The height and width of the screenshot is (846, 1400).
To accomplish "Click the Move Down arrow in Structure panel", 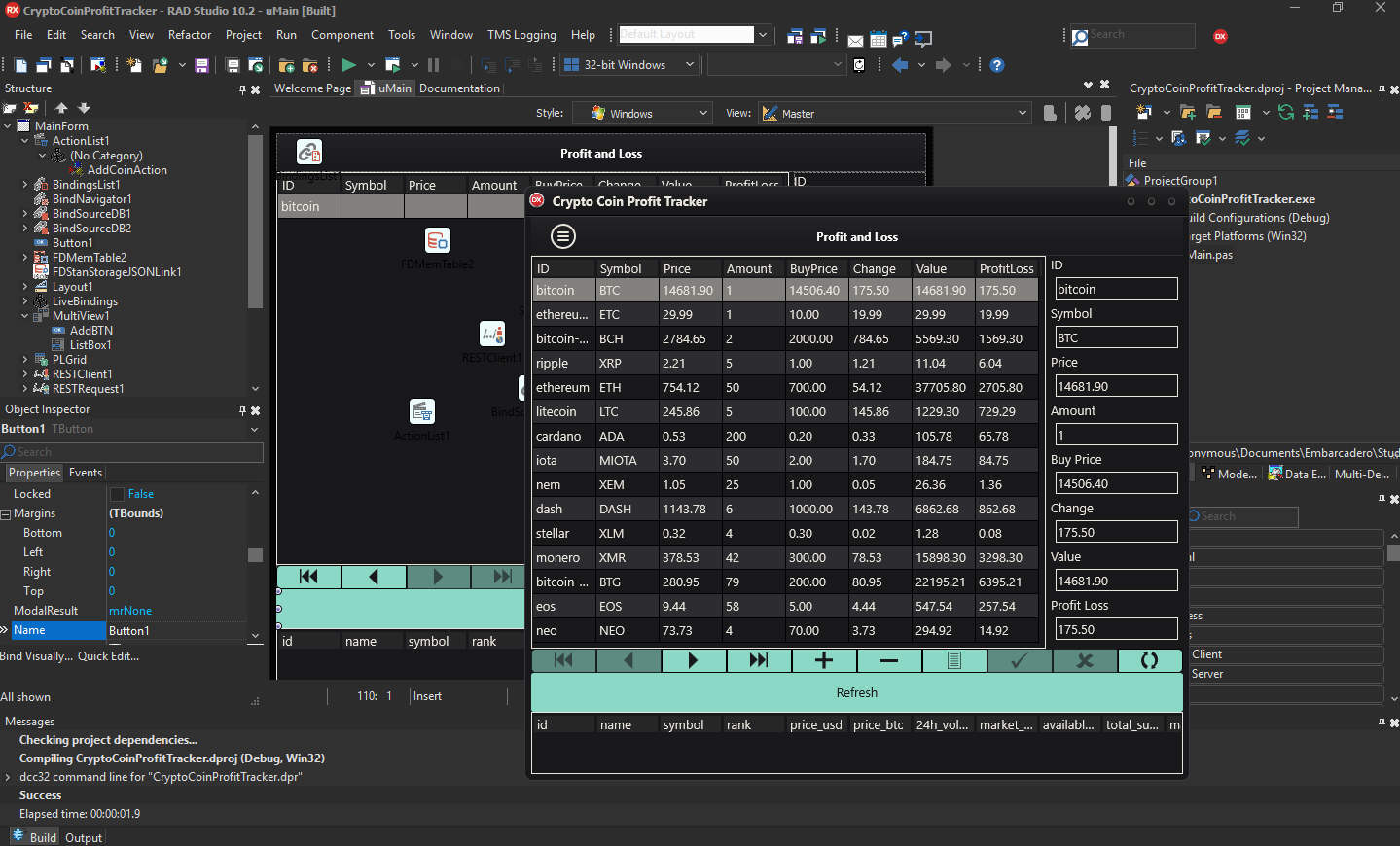I will point(84,108).
